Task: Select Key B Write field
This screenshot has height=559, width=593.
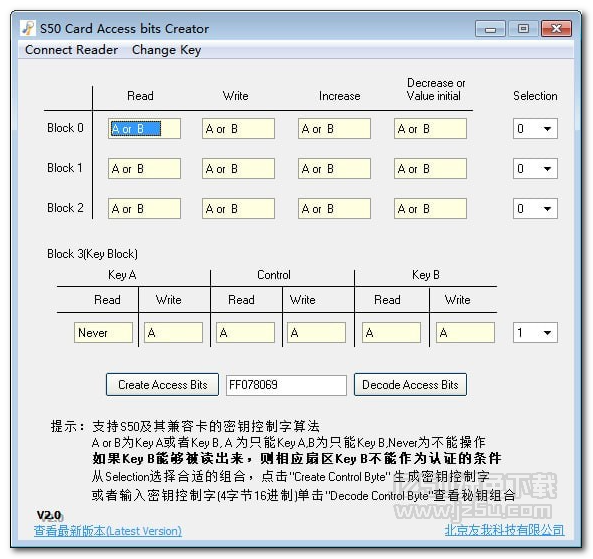Action: pyautogui.click(x=466, y=333)
